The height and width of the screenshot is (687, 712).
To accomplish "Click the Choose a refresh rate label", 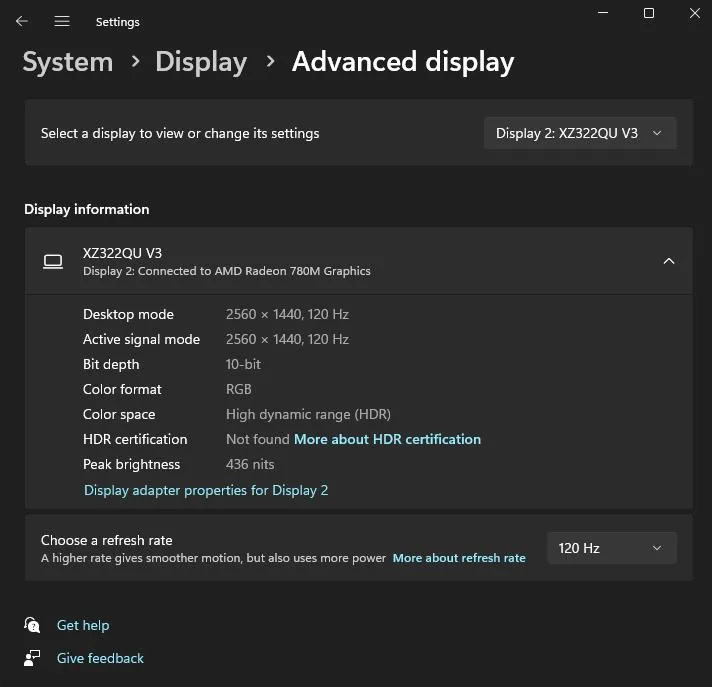I will coord(107,540).
